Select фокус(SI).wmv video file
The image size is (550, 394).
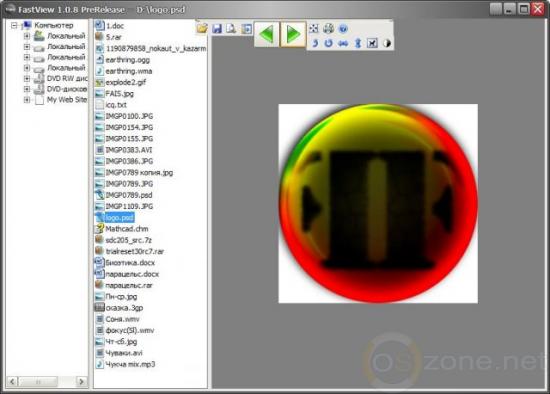pos(130,330)
